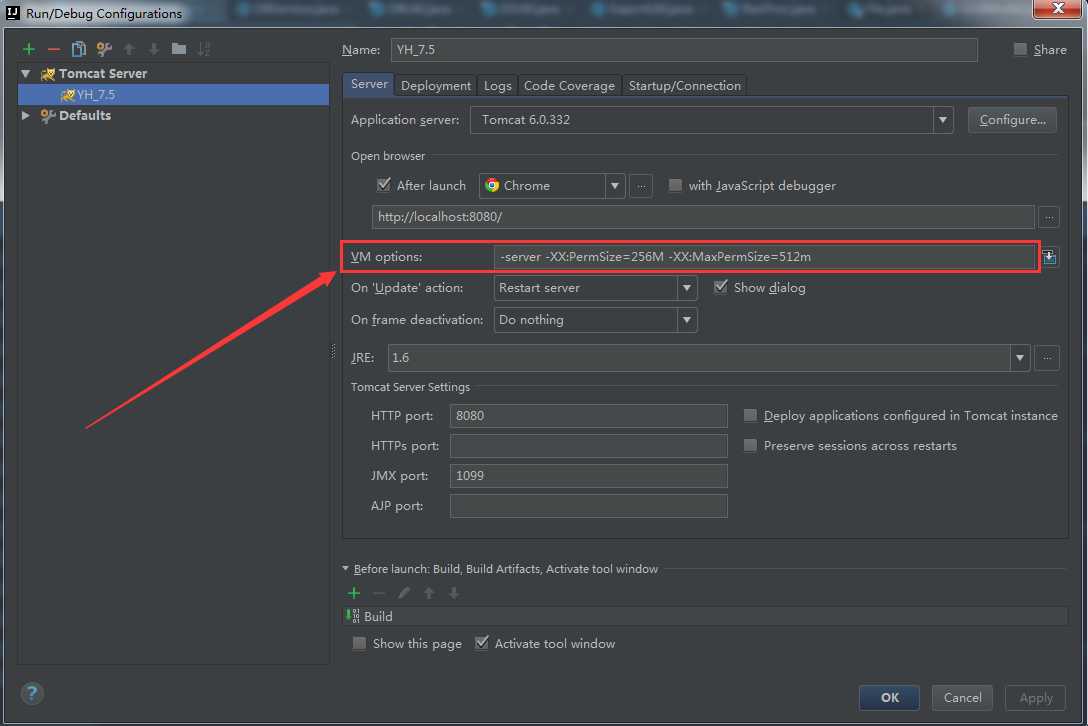Move the configuration down with the toolbar arrow
Viewport: 1088px width, 726px height.
[154, 49]
